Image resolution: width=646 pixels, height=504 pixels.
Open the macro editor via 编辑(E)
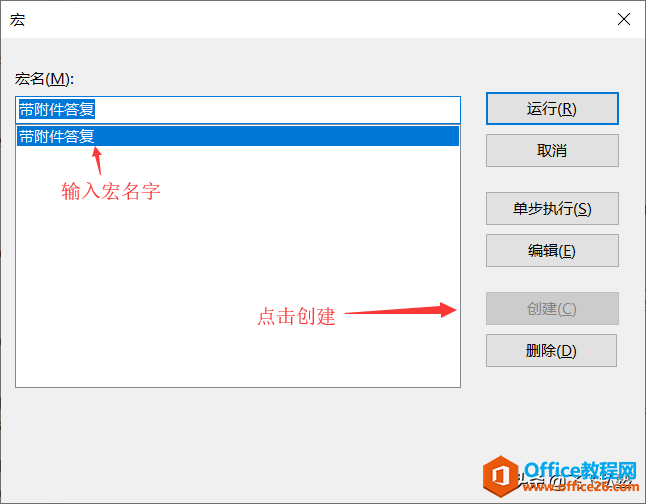click(x=552, y=251)
